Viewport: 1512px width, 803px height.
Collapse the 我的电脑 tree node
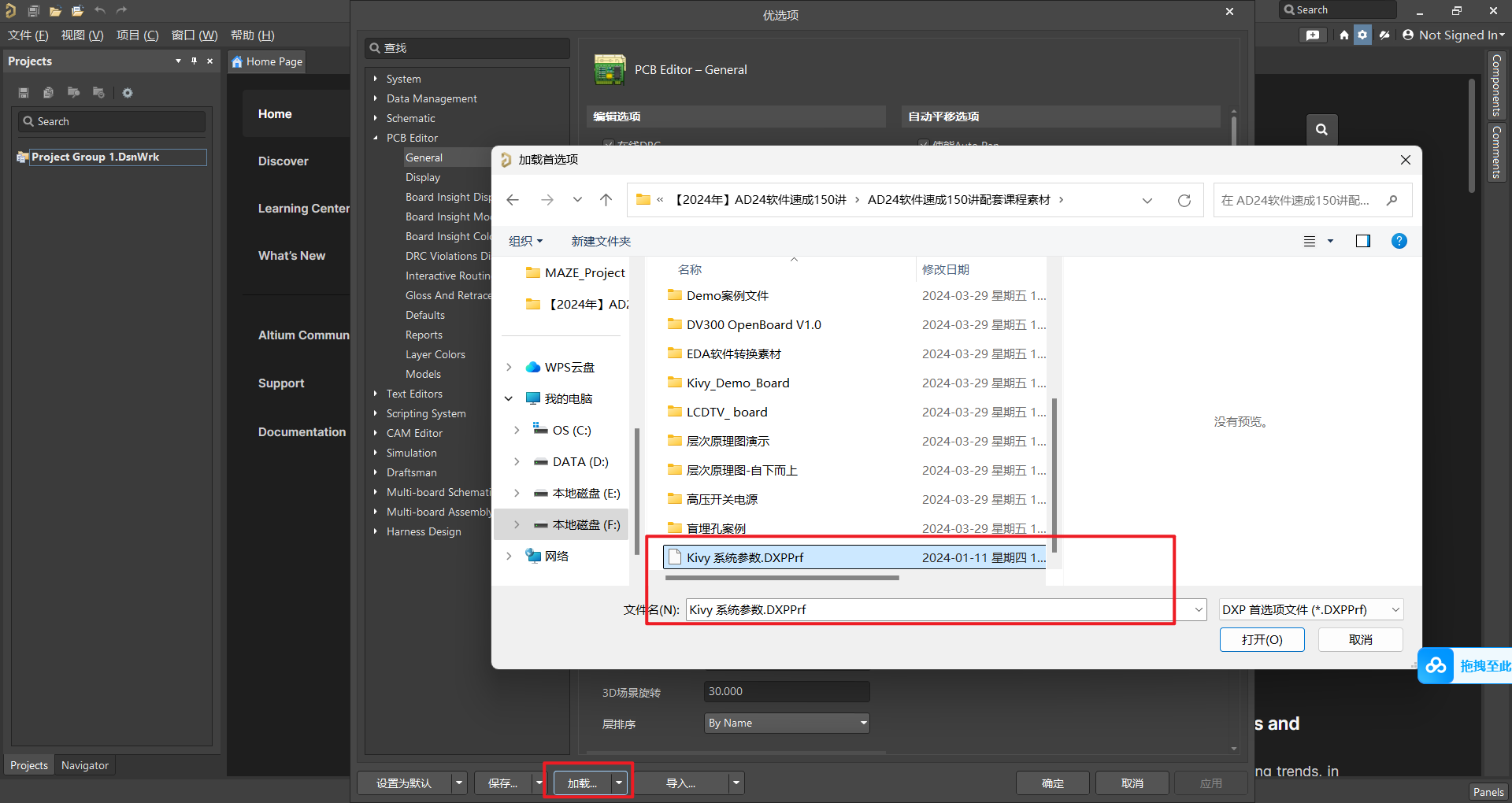click(x=509, y=398)
